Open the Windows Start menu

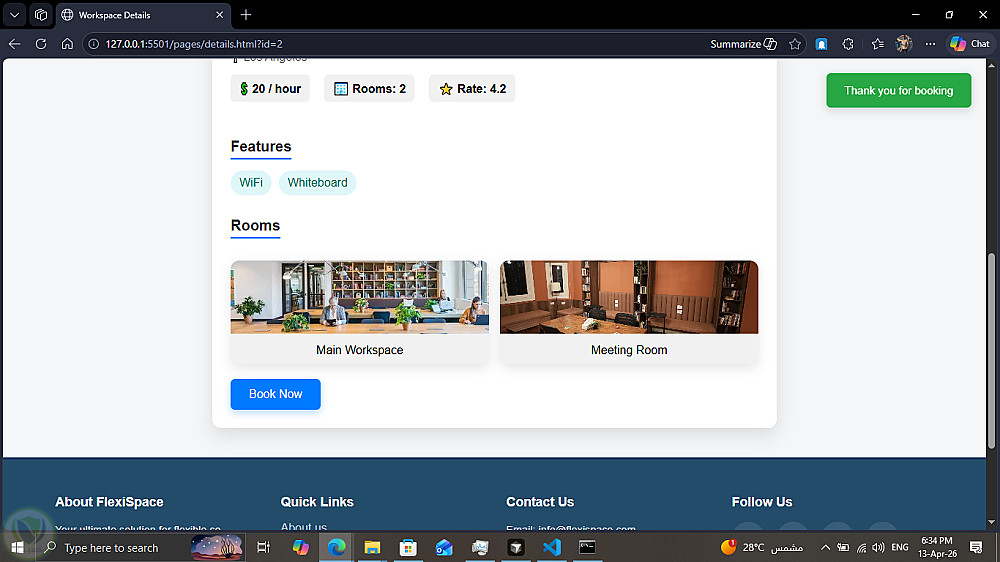point(18,547)
